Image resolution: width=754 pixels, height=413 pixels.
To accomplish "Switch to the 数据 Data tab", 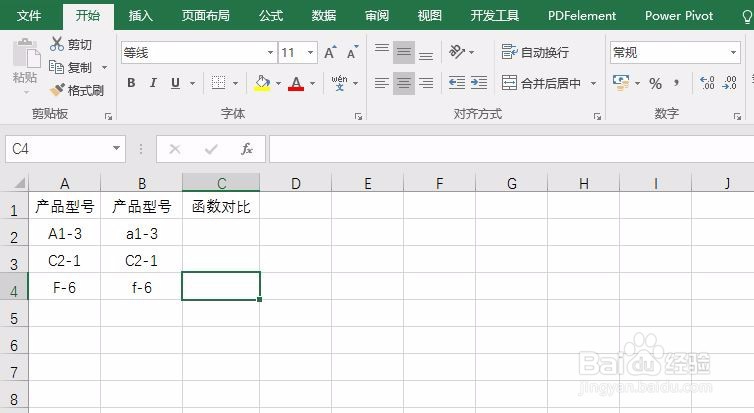I will pyautogui.click(x=323, y=16).
